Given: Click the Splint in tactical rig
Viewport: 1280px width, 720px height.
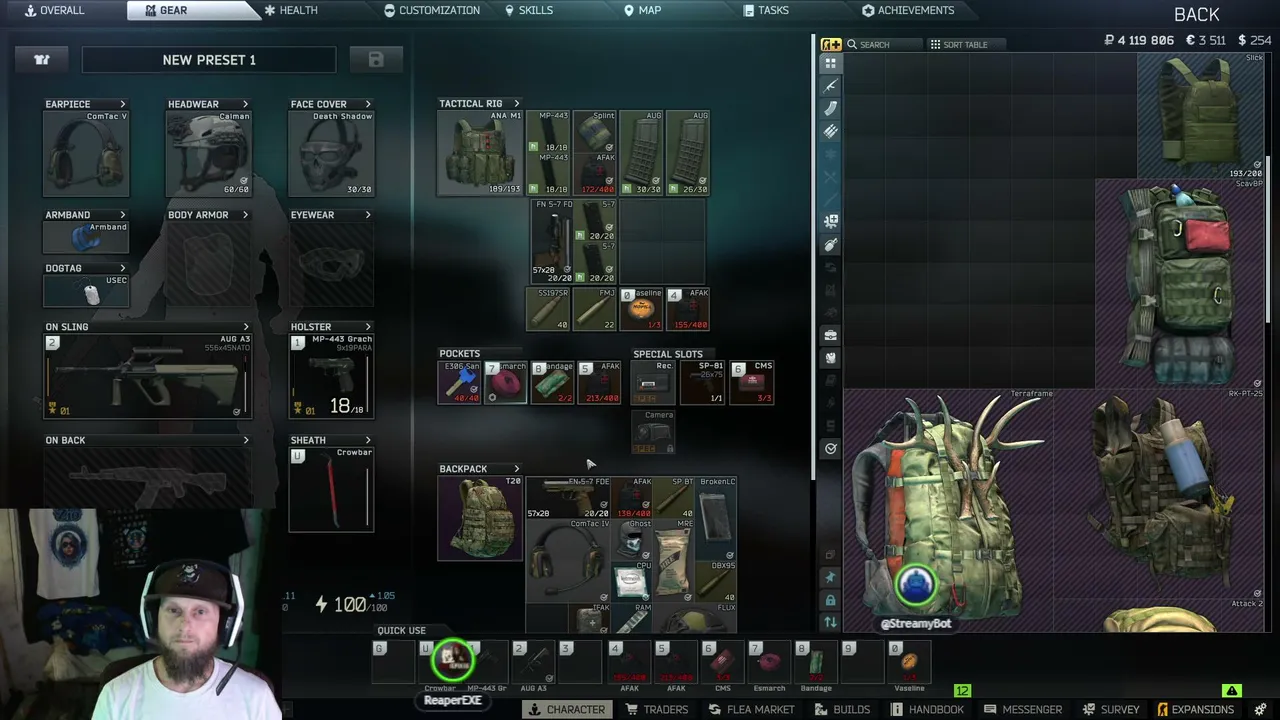Looking at the screenshot, I should 597,131.
